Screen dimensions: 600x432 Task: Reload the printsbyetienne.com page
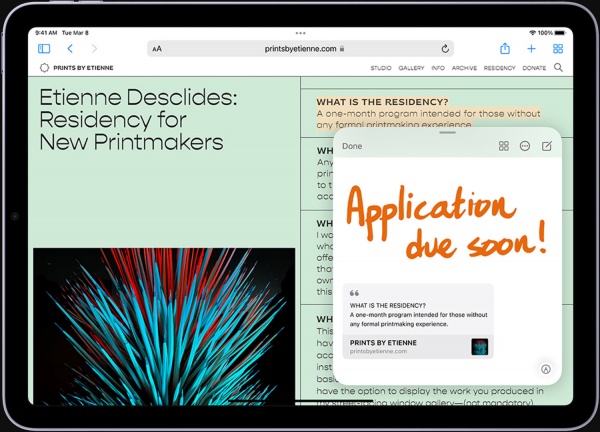444,48
